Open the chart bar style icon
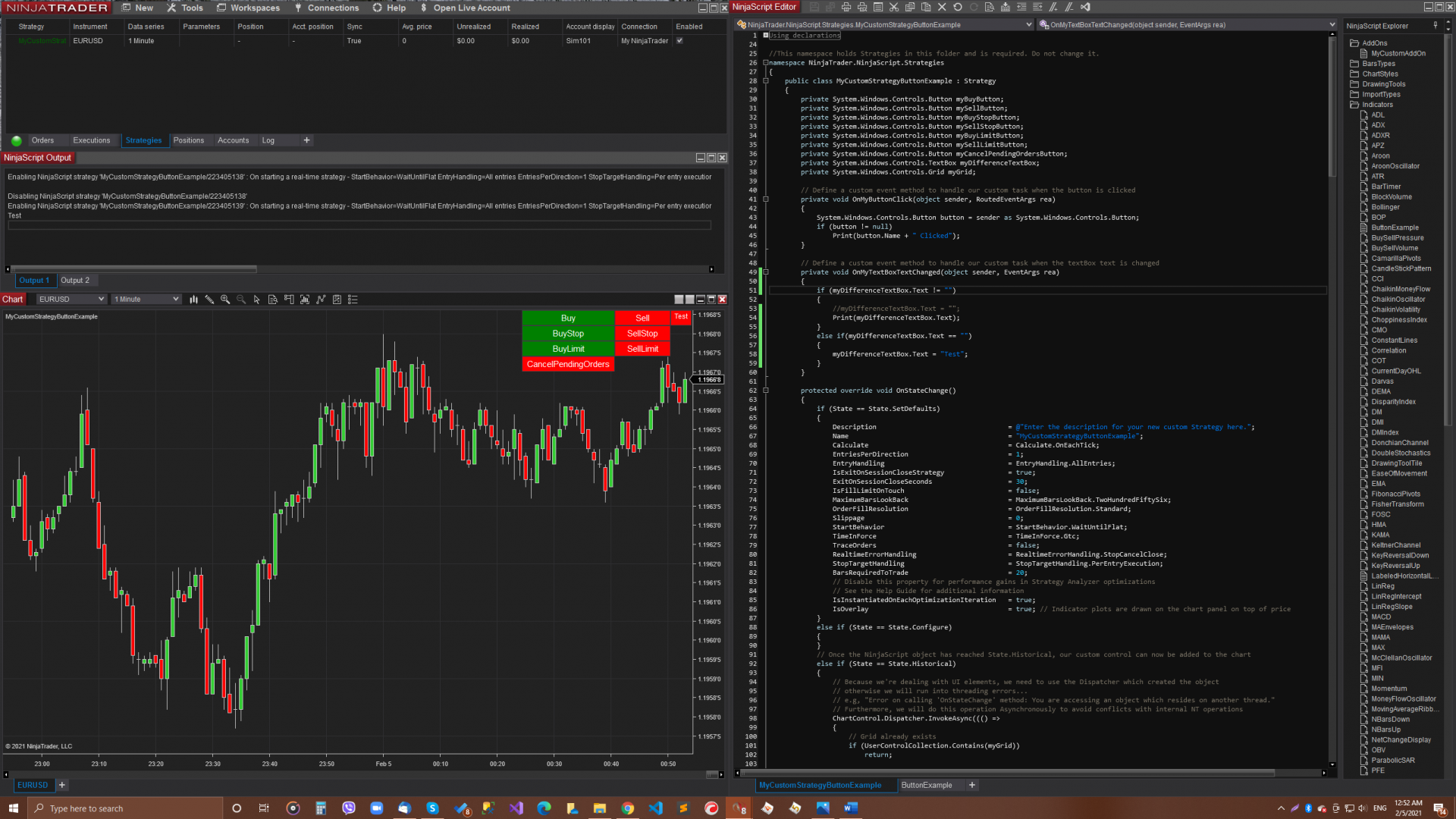This screenshot has height=819, width=1456. [x=193, y=300]
